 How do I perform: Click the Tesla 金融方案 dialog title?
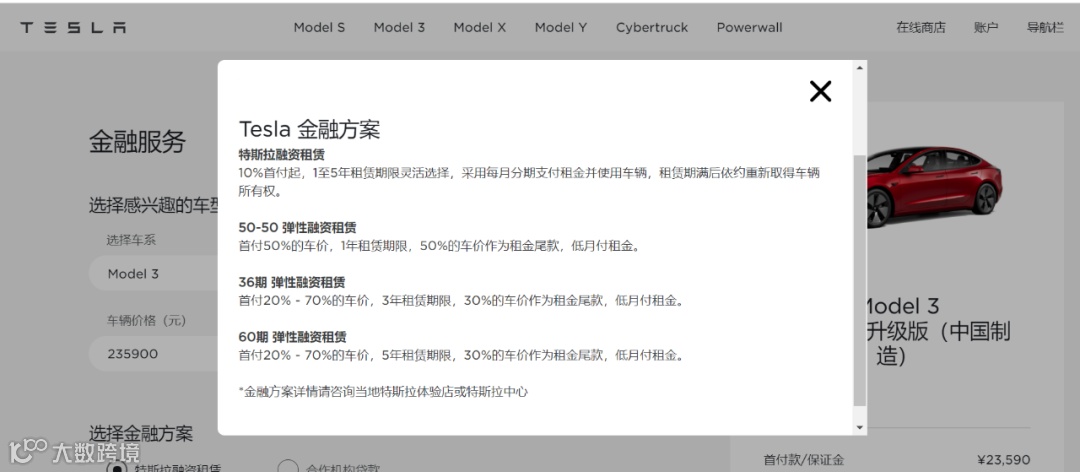pos(309,130)
